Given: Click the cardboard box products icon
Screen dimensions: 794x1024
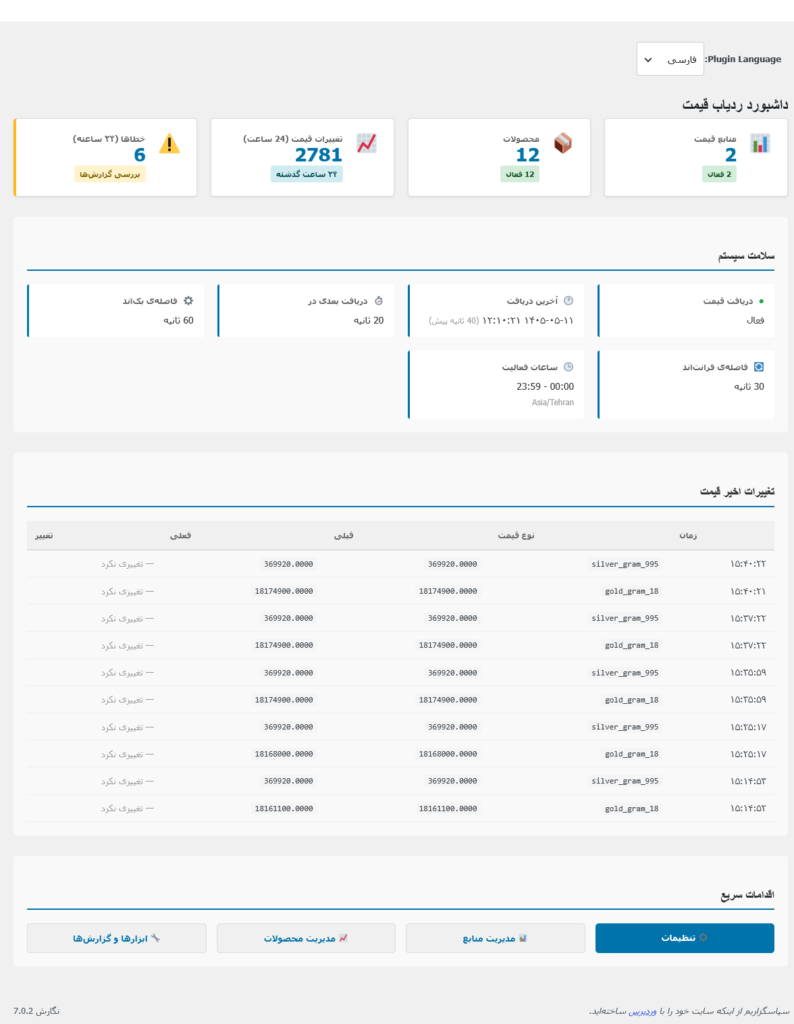Looking at the screenshot, I should coord(563,143).
